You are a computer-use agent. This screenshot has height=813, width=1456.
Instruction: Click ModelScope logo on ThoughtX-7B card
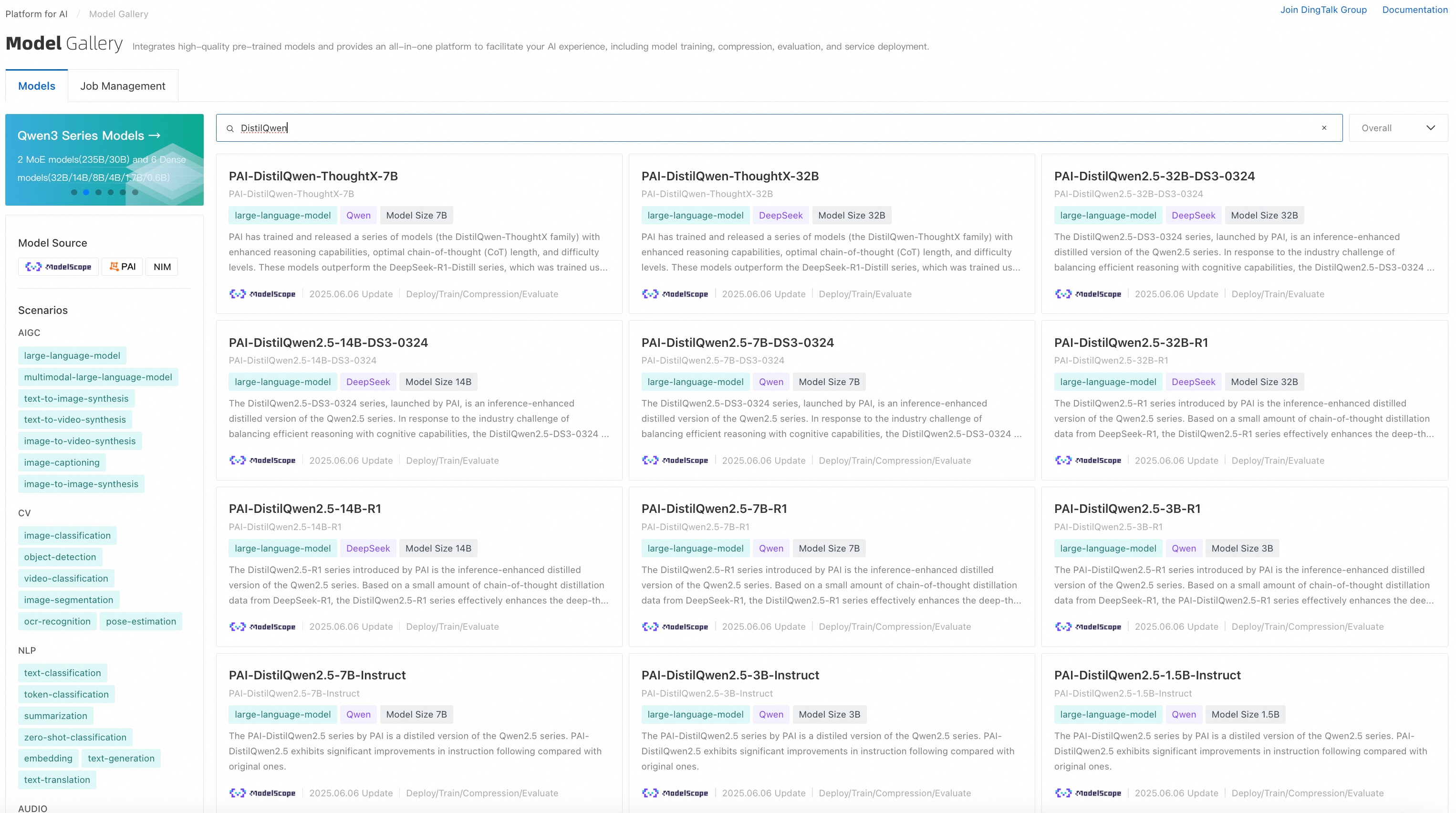click(262, 294)
